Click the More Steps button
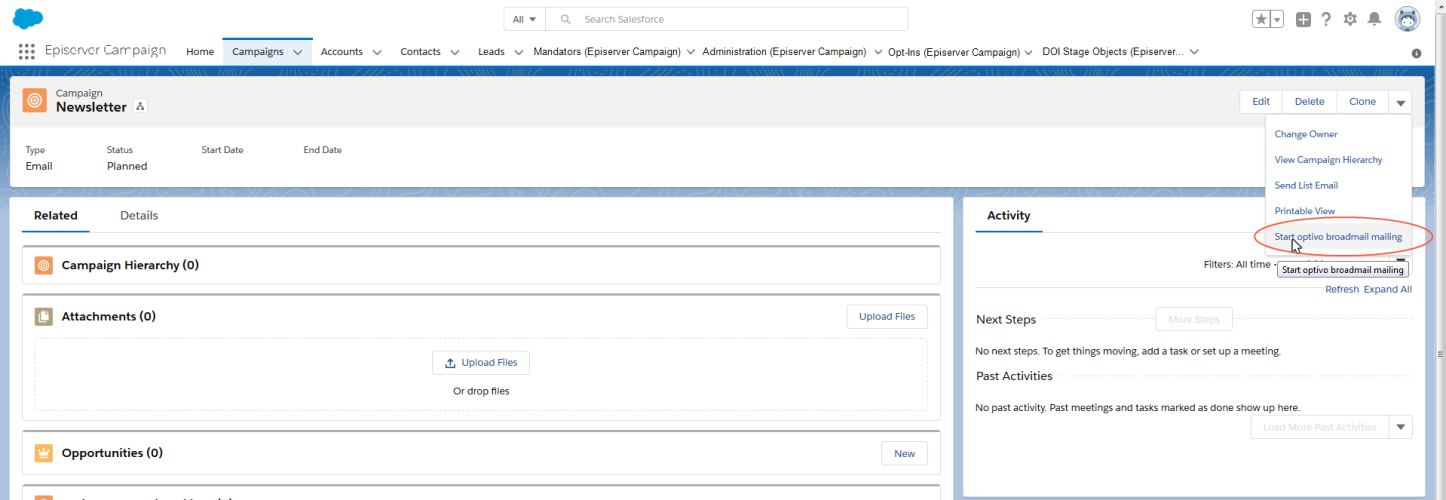The width and height of the screenshot is (1446, 500). pos(1194,320)
